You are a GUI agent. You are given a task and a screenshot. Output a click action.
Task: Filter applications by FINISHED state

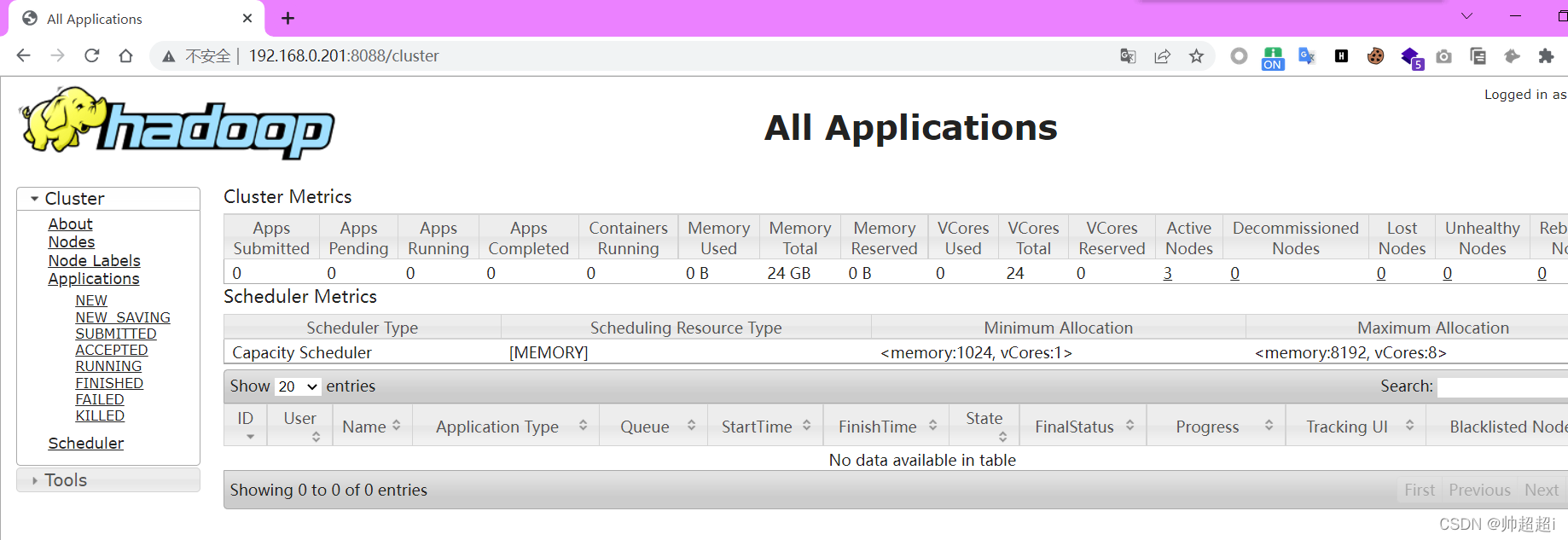(109, 383)
